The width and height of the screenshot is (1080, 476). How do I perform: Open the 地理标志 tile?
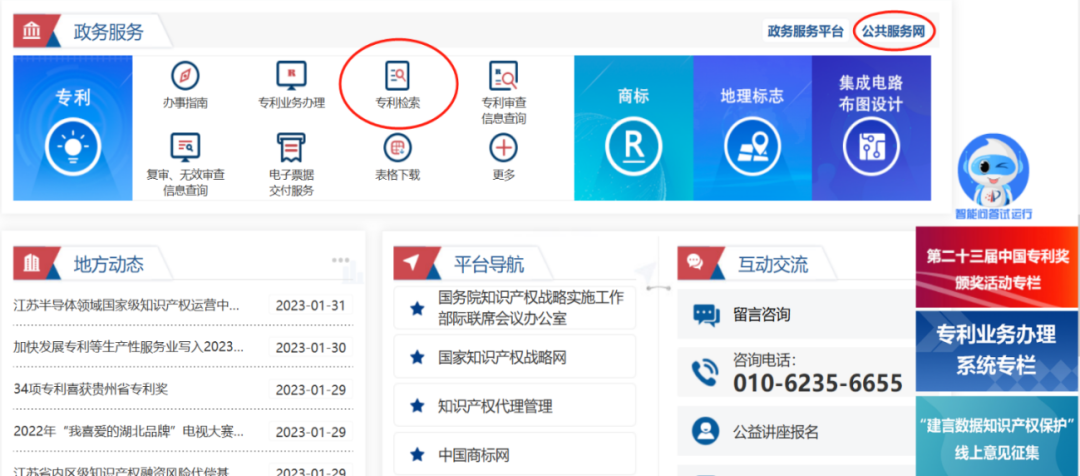pos(752,128)
